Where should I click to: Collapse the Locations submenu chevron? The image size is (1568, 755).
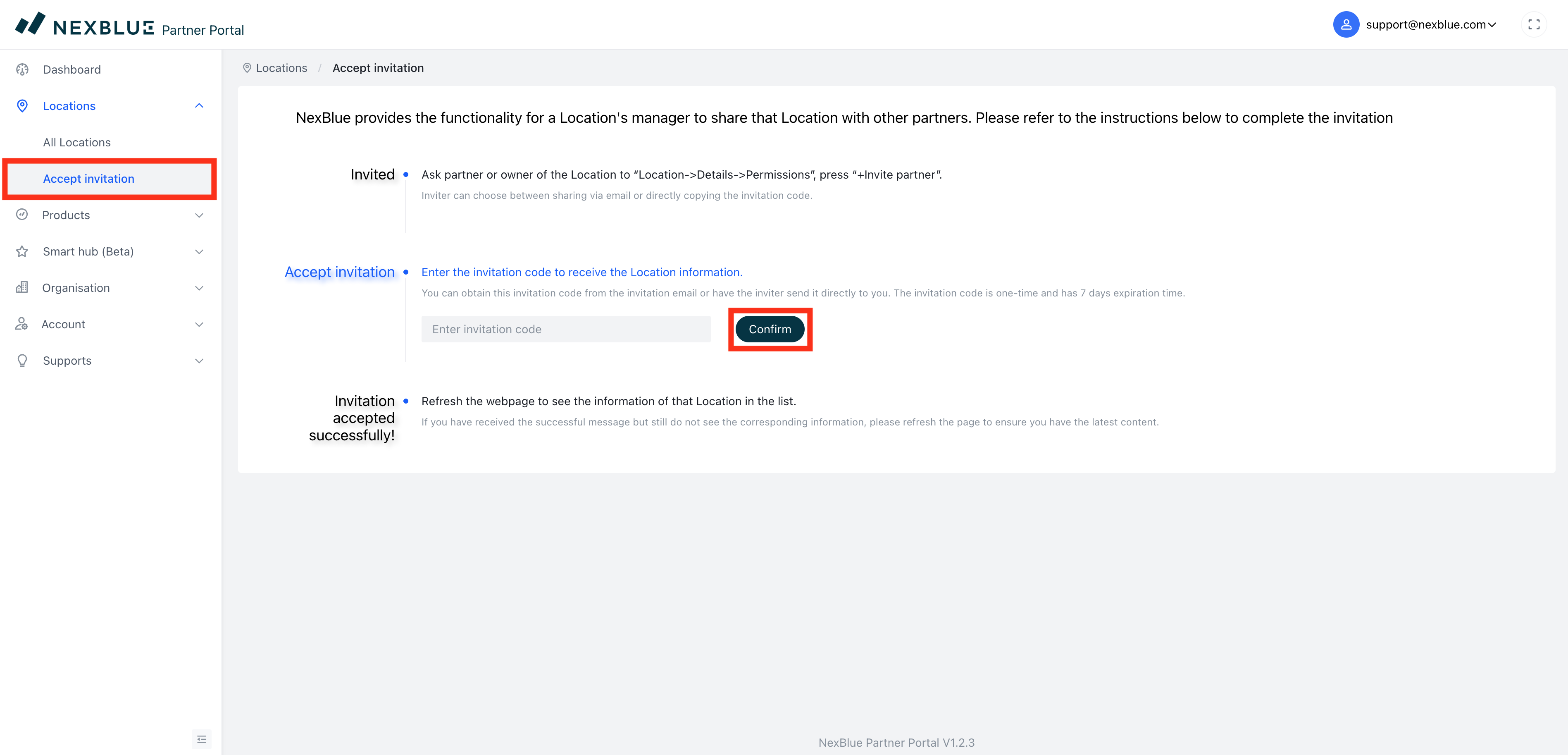coord(199,106)
